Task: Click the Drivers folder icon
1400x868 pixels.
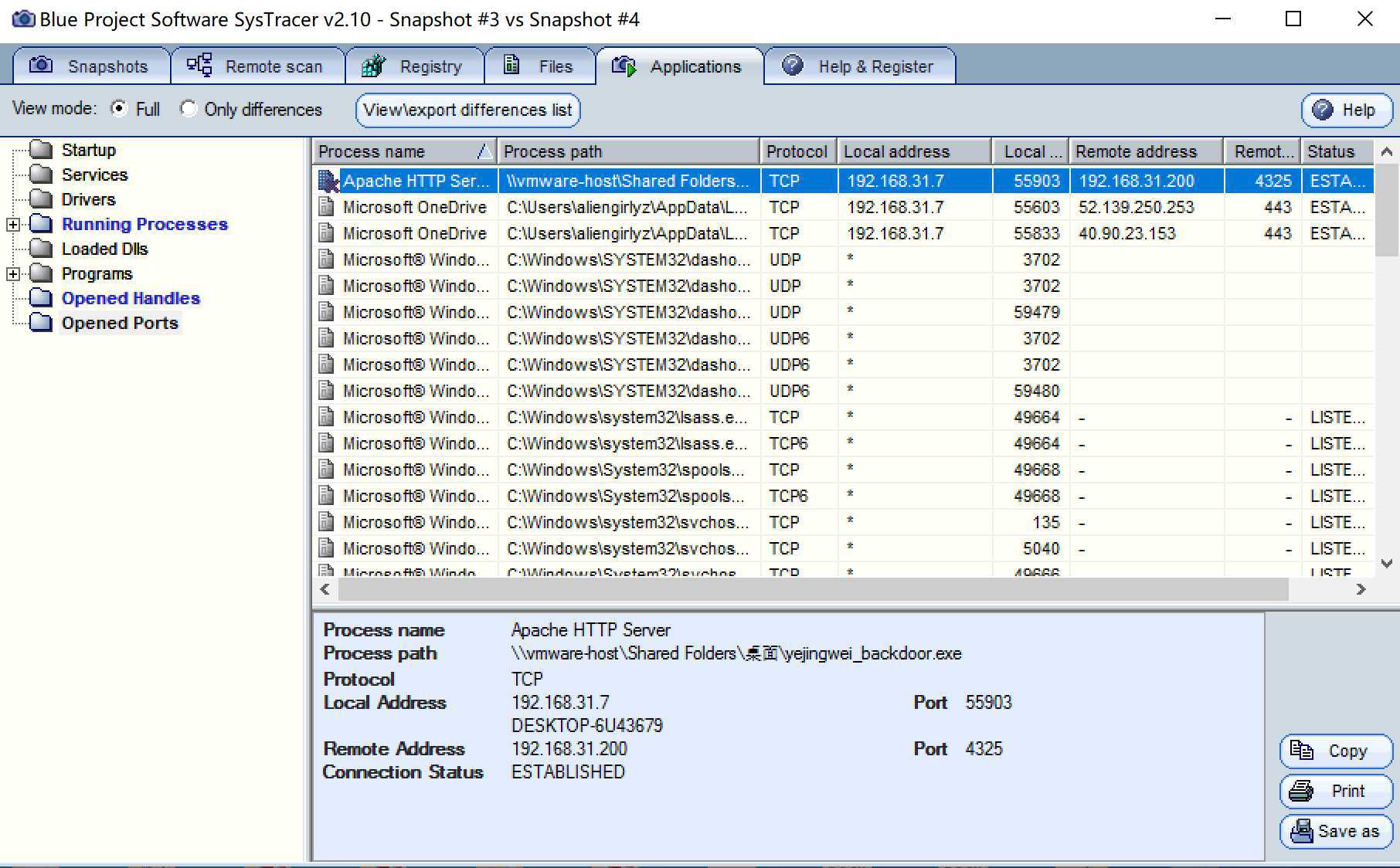Action: 41,198
